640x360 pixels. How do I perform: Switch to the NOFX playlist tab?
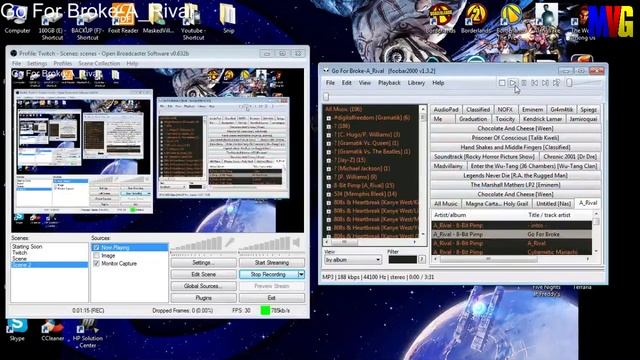tap(505, 109)
